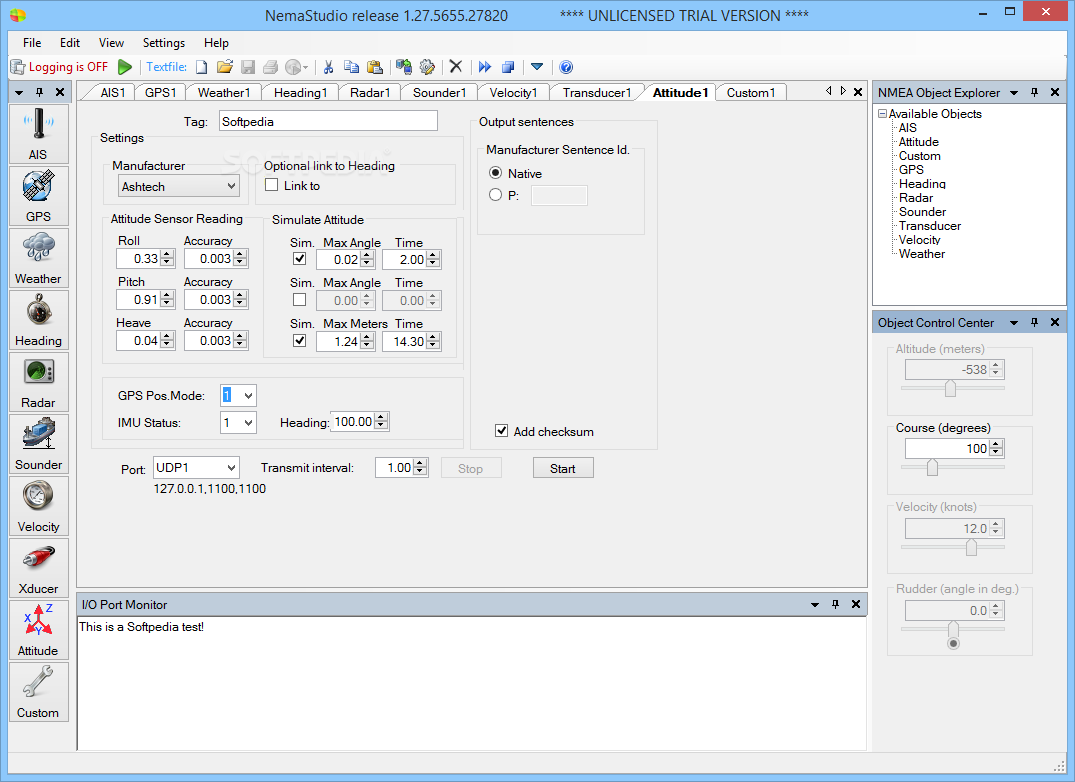Pin the NMEA Object Explorer panel
This screenshot has height=782, width=1075.
coord(1035,93)
